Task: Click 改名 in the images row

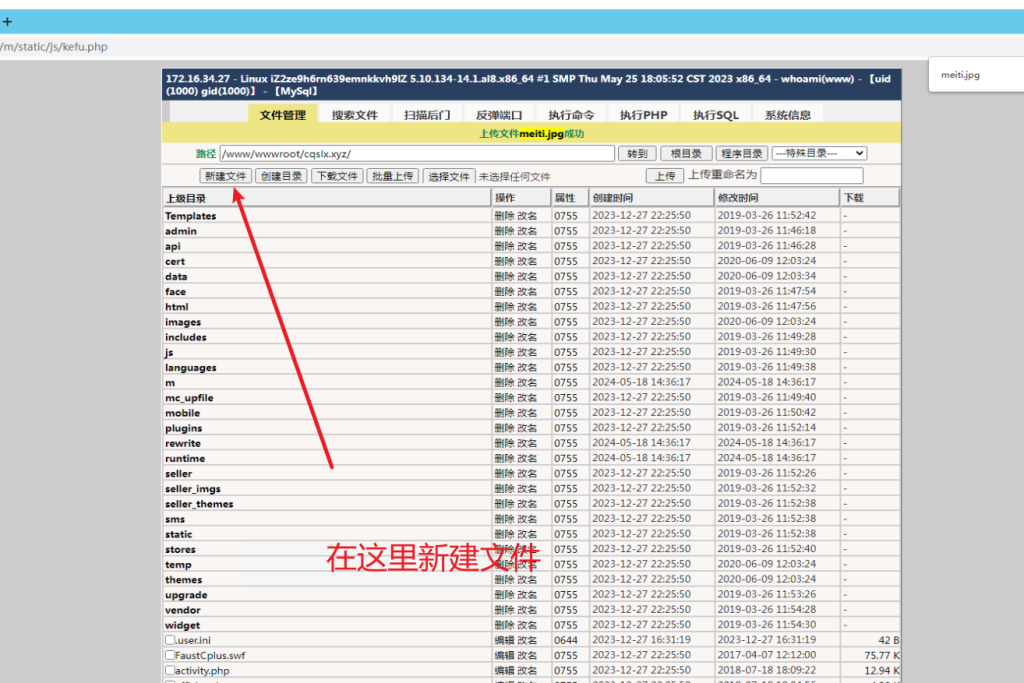Action: (527, 322)
